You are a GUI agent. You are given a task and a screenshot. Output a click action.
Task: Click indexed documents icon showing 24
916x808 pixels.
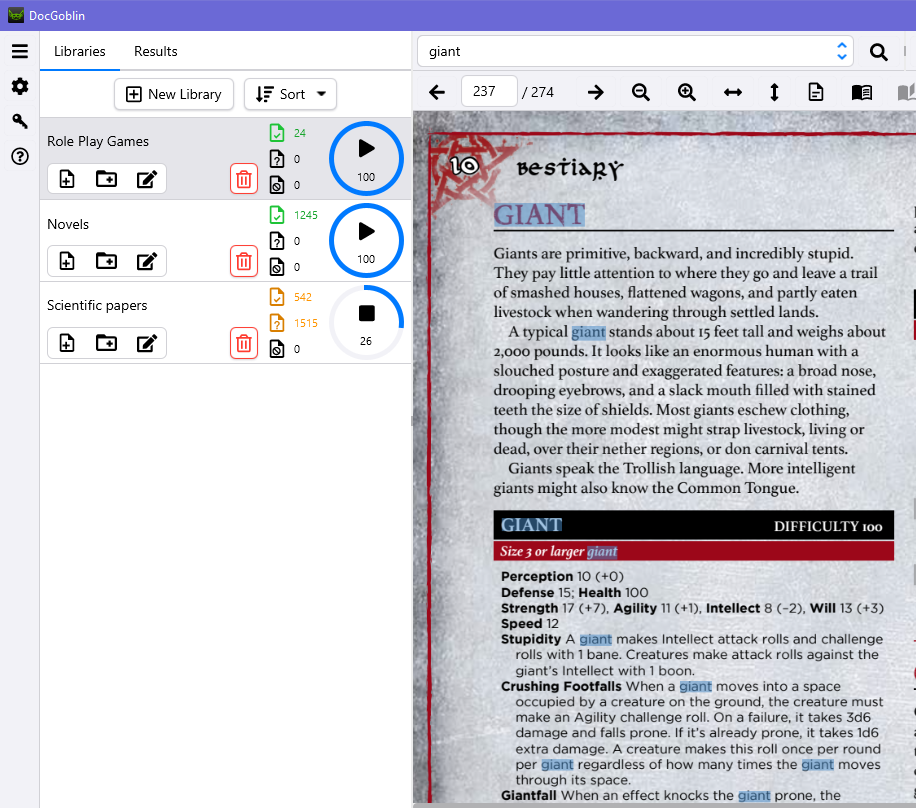coord(277,133)
